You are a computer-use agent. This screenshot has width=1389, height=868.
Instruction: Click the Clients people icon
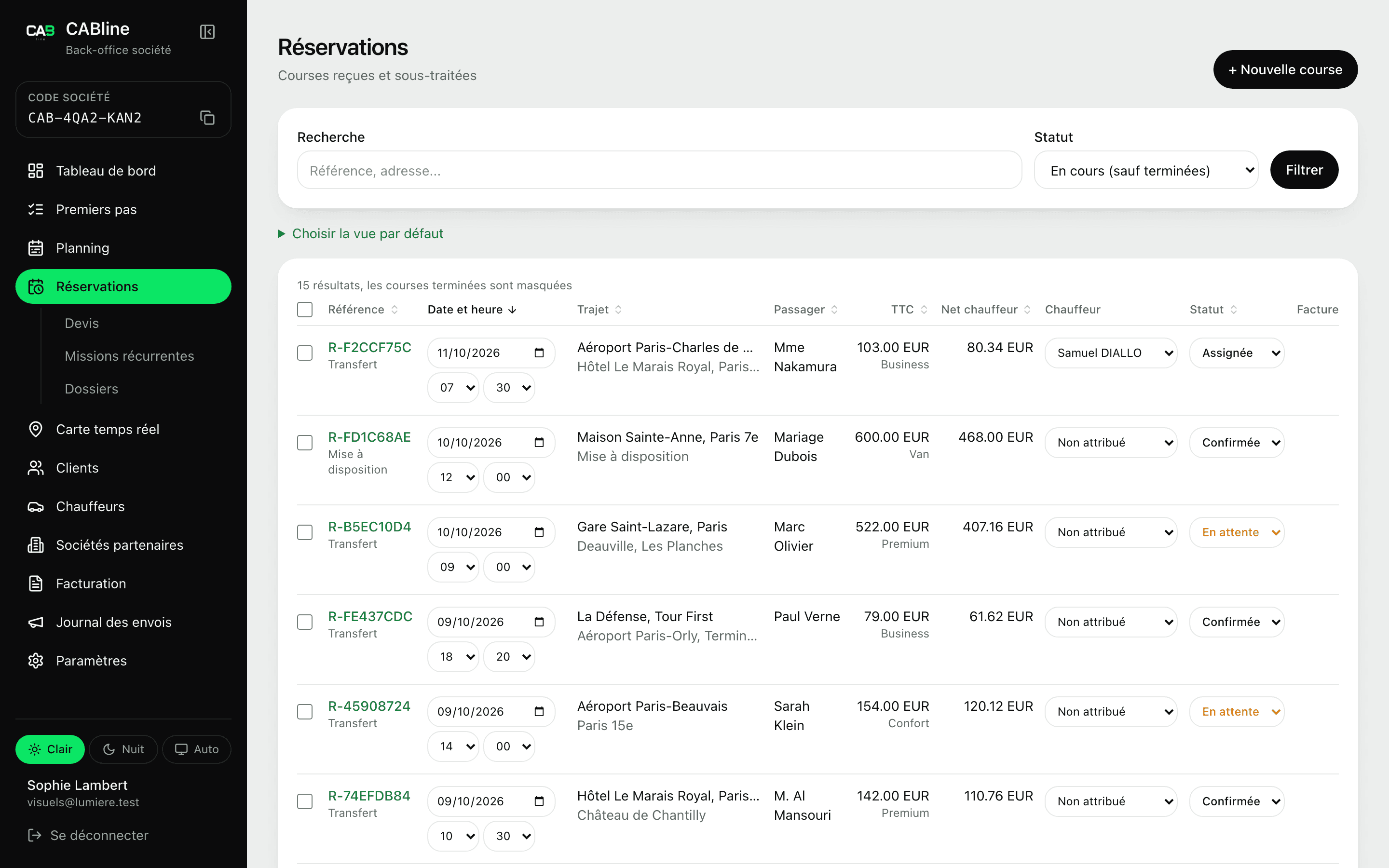coord(36,468)
